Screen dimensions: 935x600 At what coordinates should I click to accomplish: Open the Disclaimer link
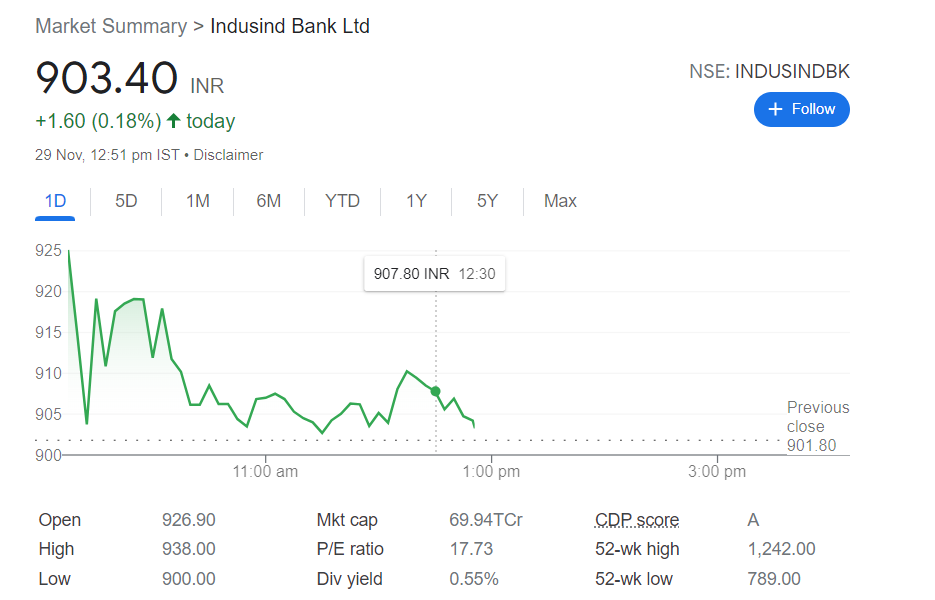tap(228, 155)
